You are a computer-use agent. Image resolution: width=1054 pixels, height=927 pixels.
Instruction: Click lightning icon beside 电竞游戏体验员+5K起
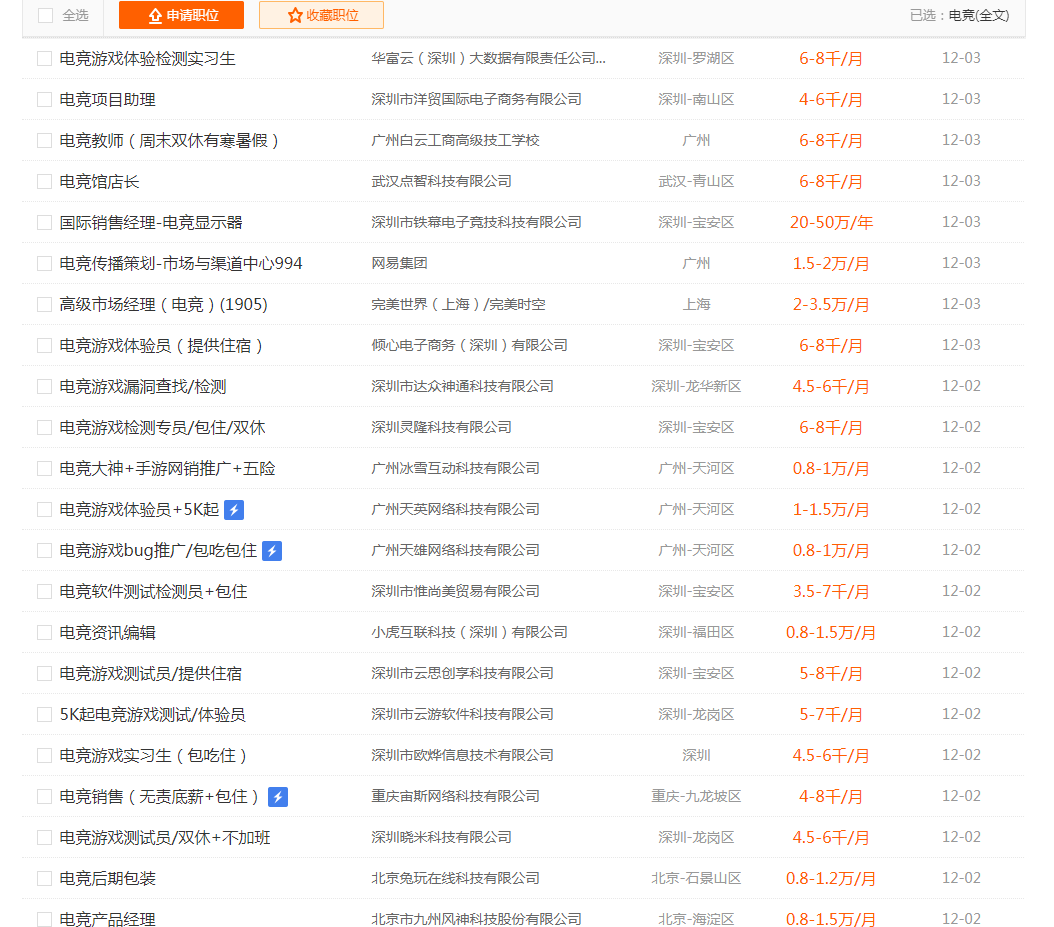click(x=234, y=510)
